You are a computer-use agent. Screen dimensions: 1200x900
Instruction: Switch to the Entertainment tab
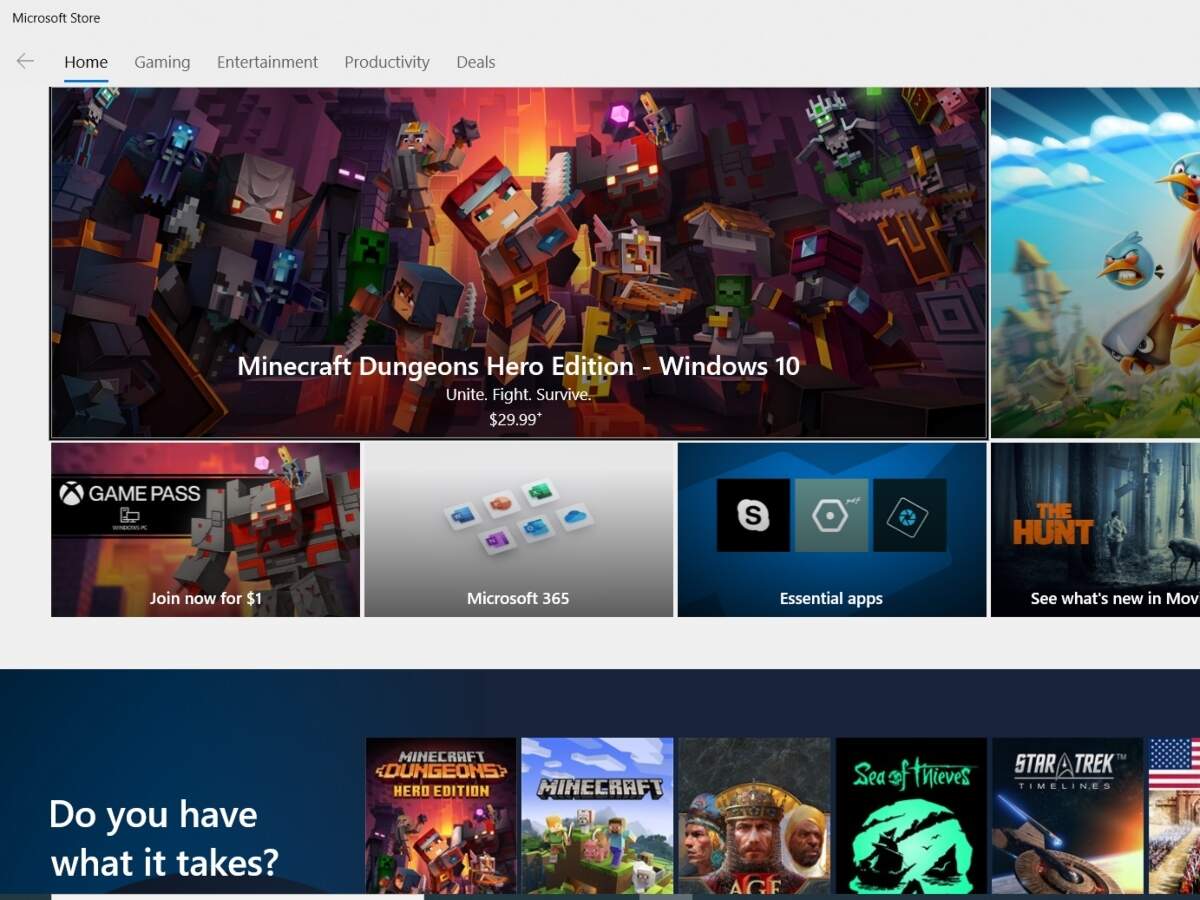tap(267, 62)
